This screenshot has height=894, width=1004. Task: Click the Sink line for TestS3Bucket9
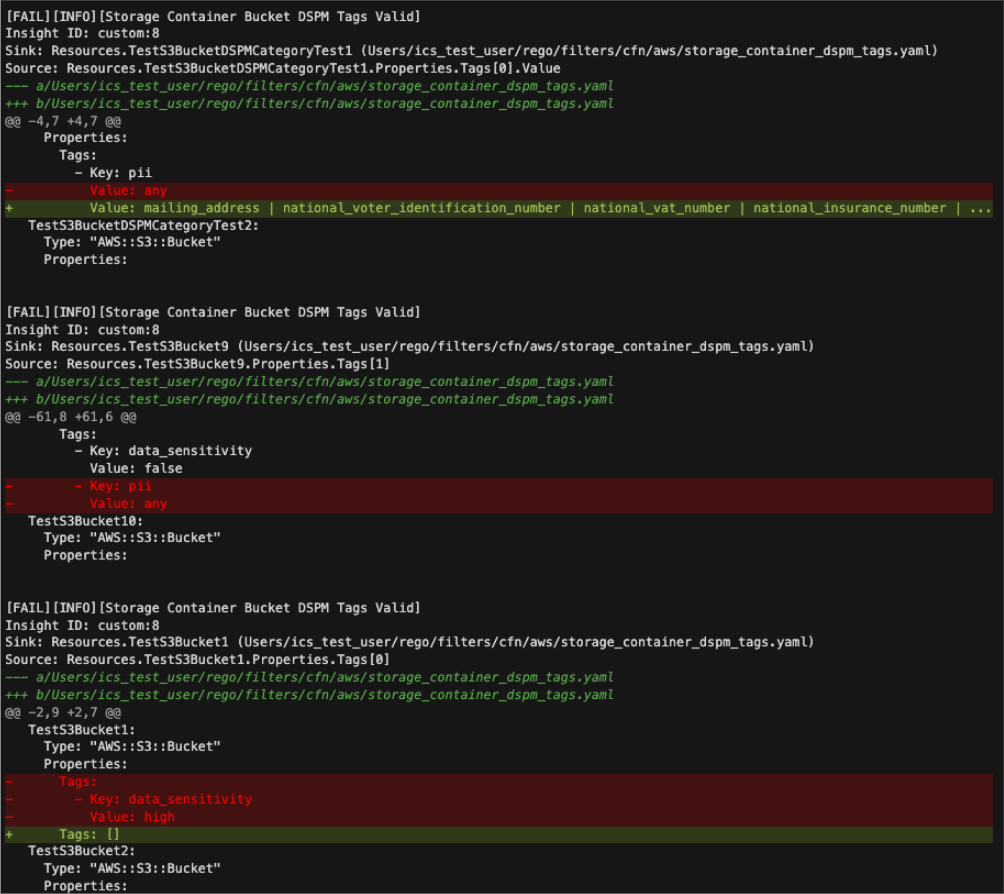408,347
